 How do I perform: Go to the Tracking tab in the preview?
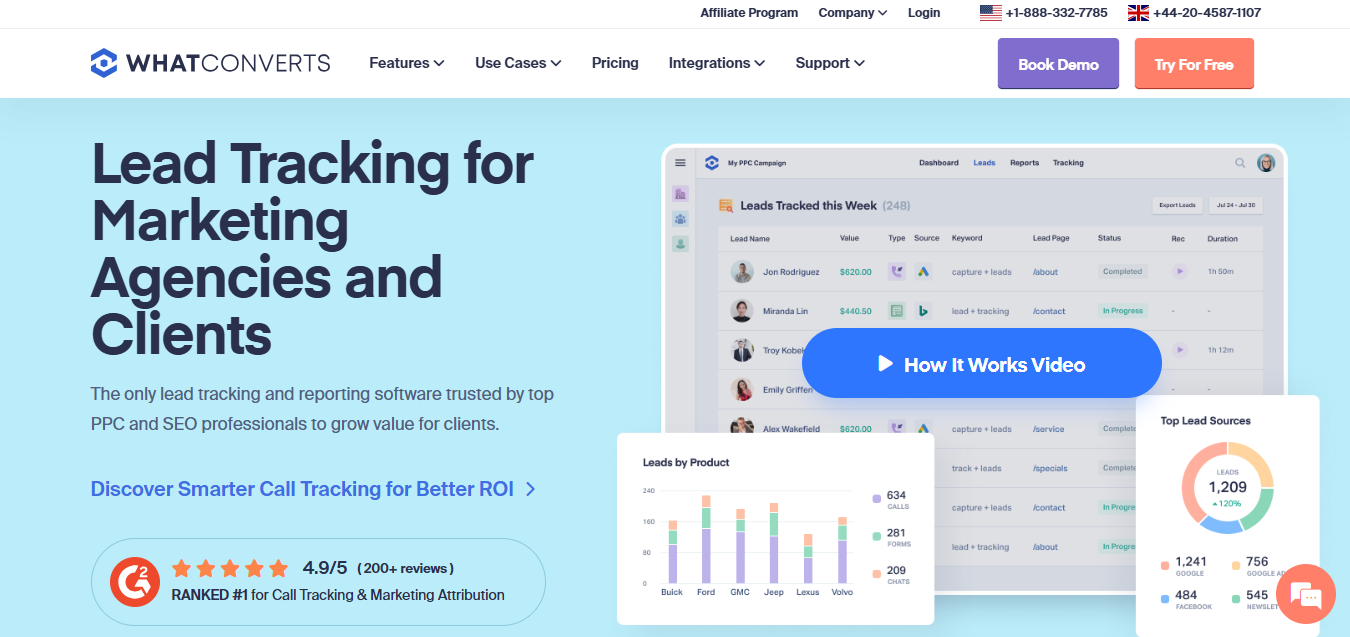coord(1068,163)
